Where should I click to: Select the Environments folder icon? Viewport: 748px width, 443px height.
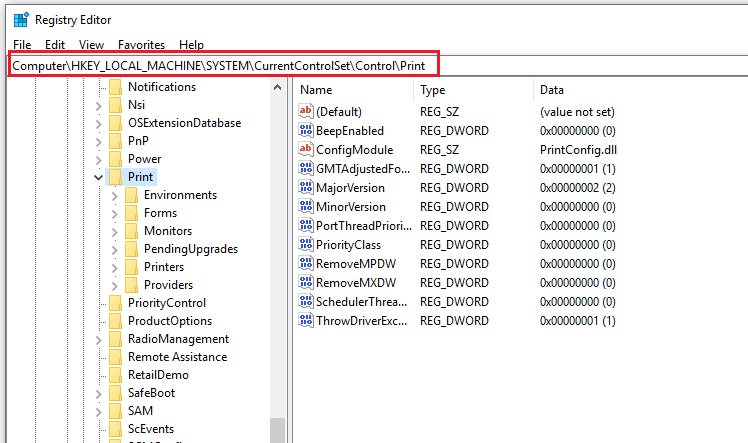(132, 195)
